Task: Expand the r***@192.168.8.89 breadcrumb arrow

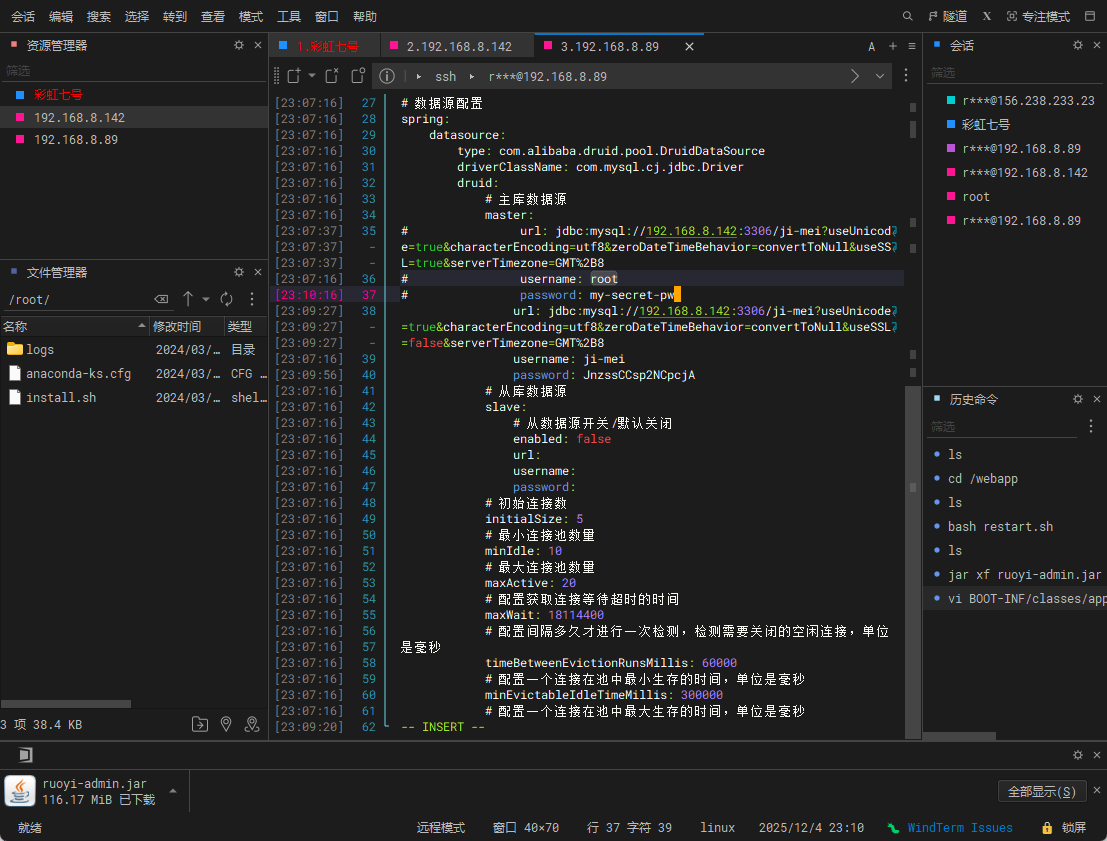Action: 472,76
